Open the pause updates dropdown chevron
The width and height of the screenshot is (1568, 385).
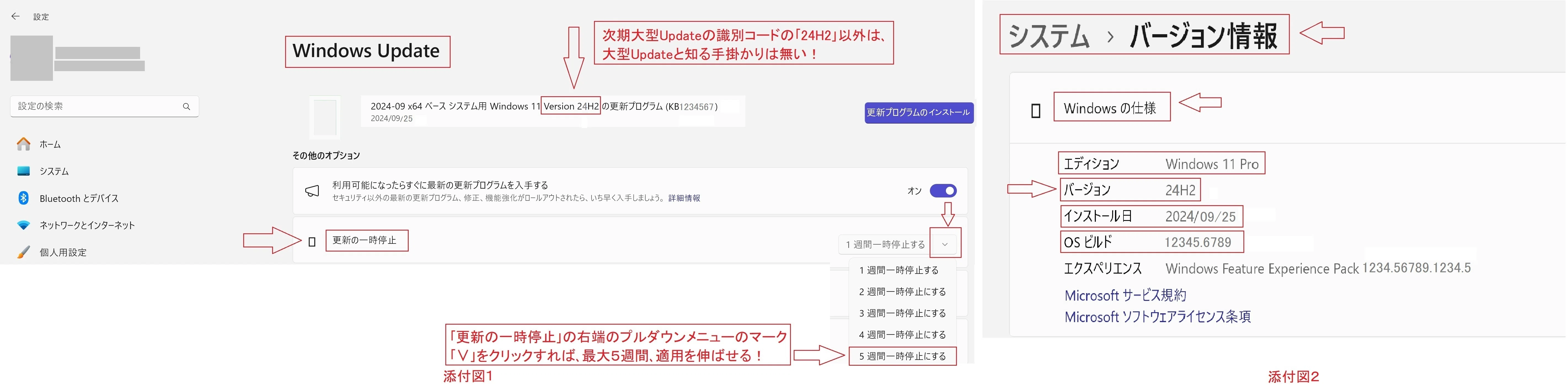click(x=945, y=244)
